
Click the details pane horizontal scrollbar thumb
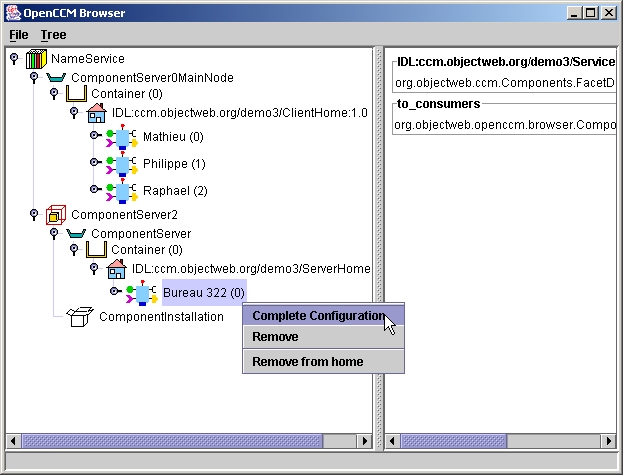pos(454,441)
